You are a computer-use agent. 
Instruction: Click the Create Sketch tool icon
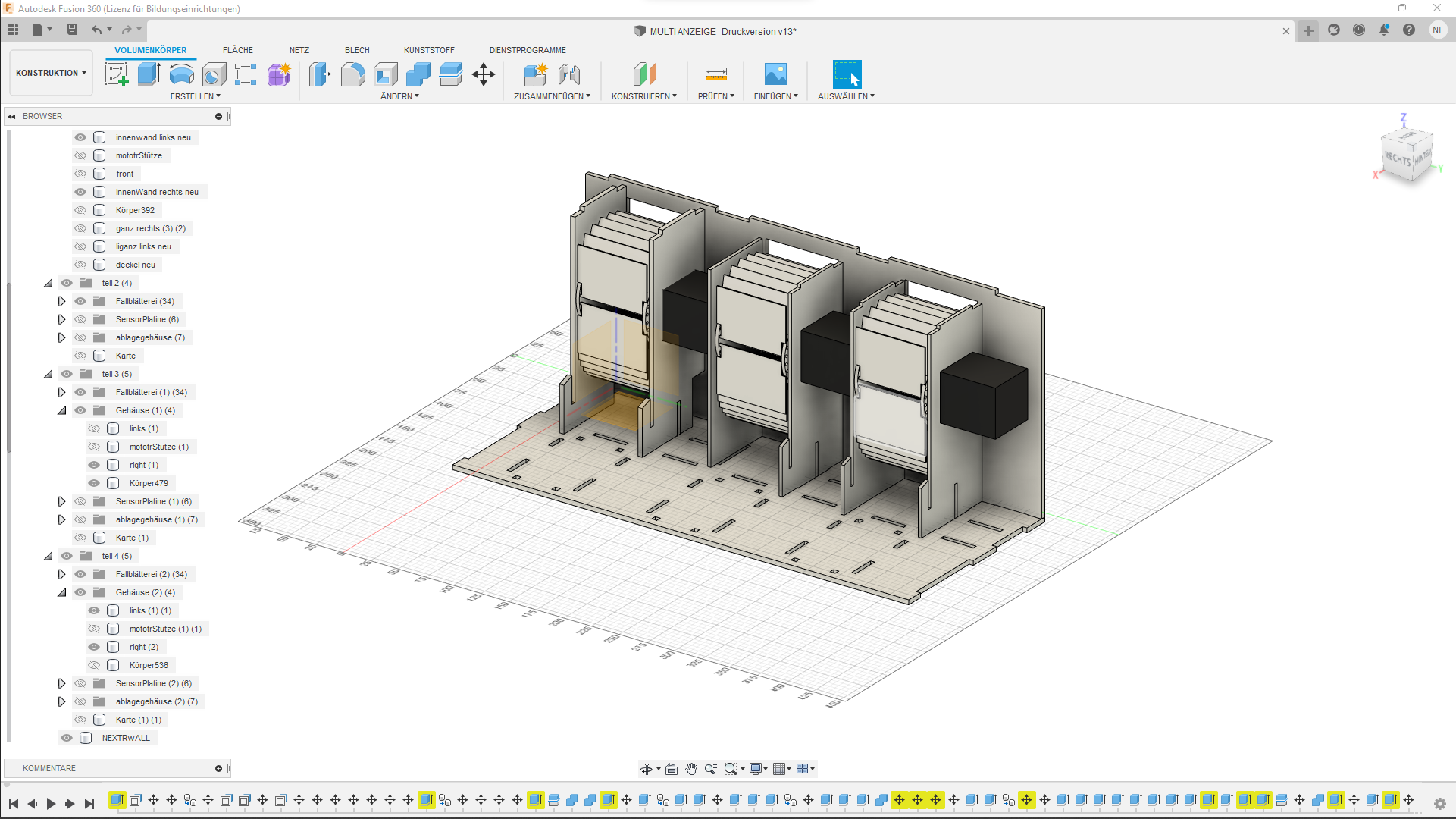116,74
